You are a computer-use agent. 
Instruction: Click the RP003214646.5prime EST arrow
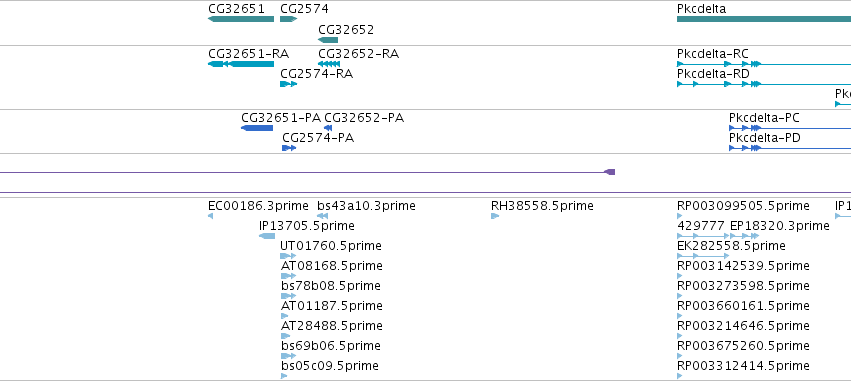[679, 336]
